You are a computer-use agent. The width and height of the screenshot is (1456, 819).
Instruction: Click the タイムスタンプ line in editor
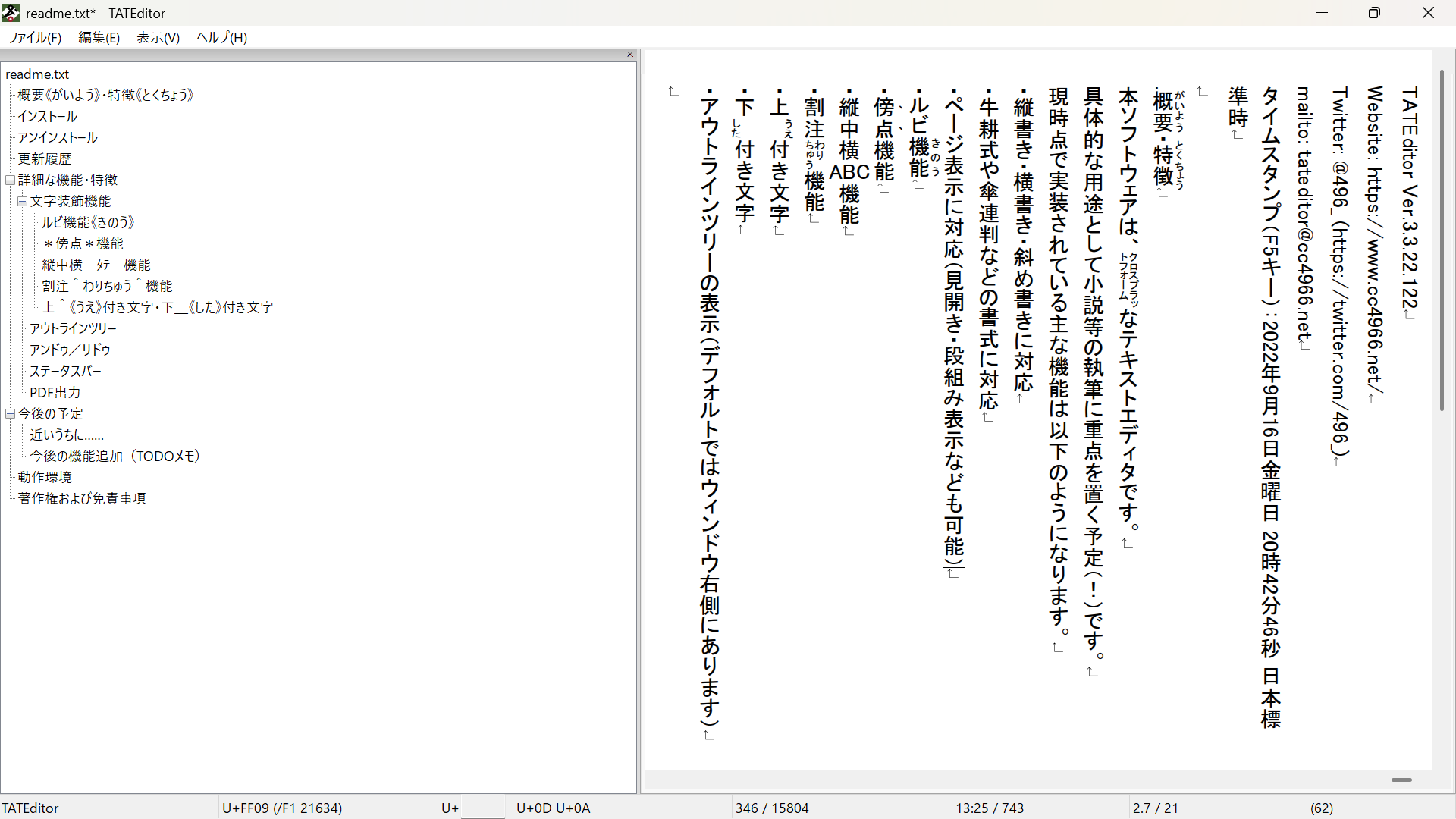[1270, 407]
